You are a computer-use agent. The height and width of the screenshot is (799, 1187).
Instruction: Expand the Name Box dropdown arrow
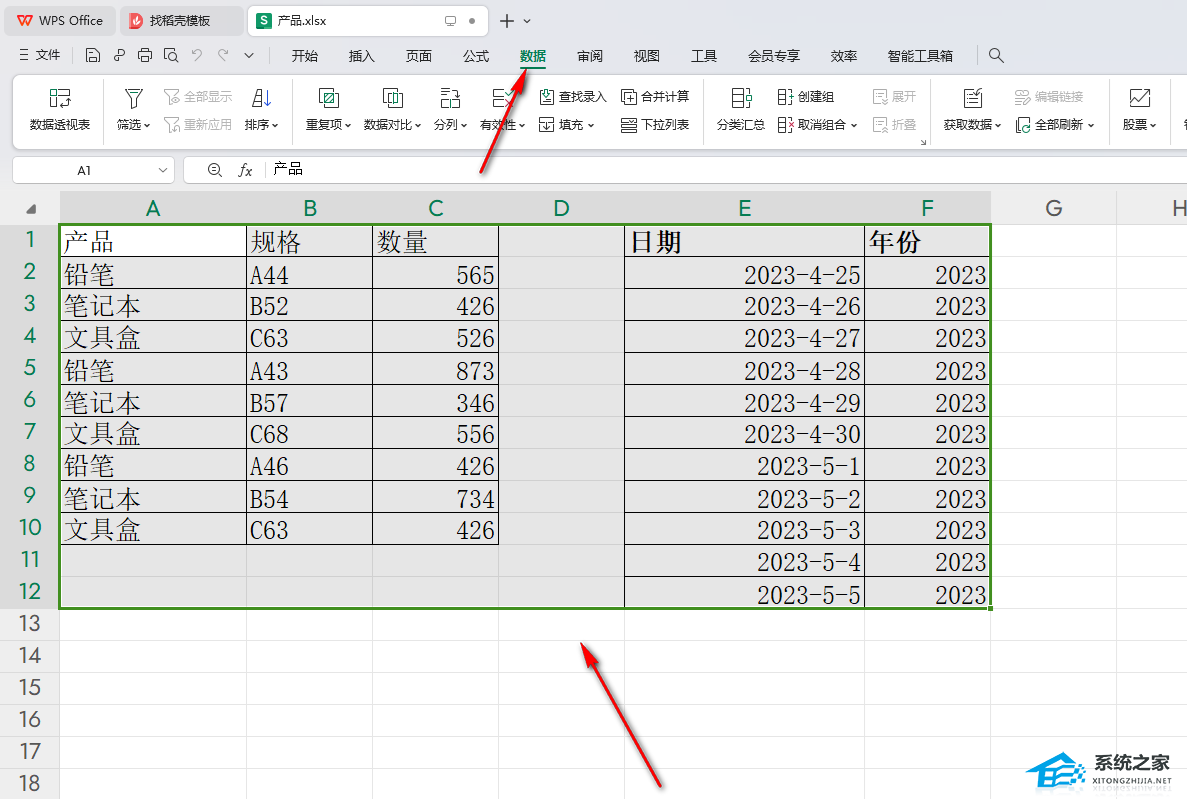[x=162, y=170]
